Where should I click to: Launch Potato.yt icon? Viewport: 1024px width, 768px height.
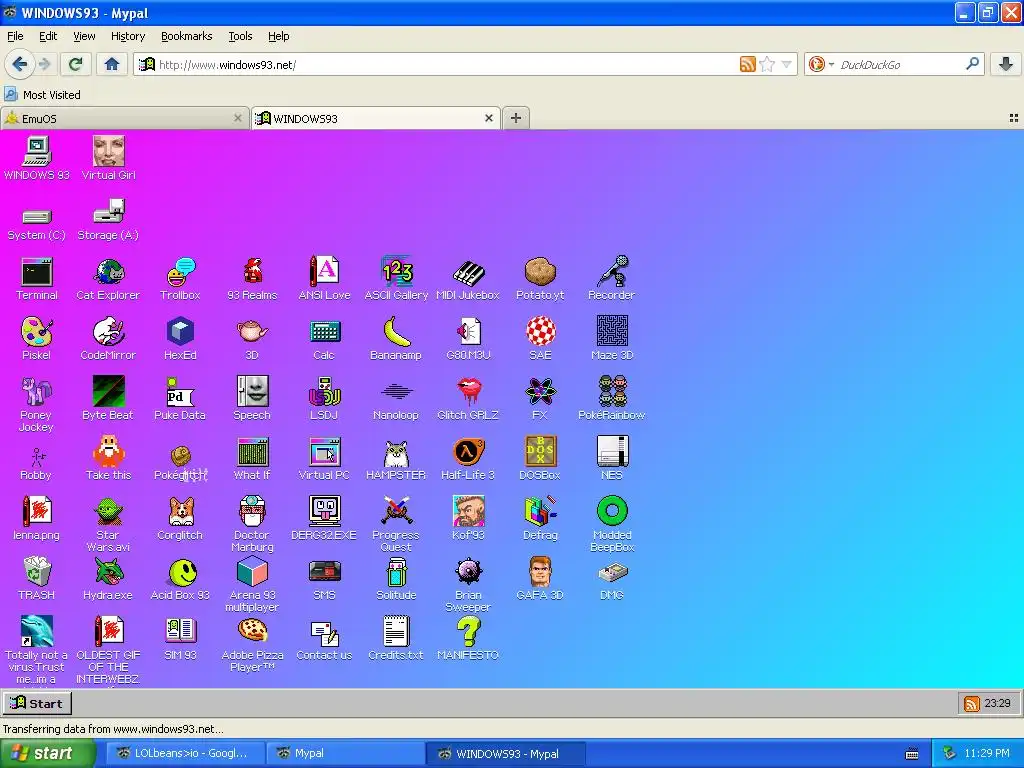[x=540, y=278]
